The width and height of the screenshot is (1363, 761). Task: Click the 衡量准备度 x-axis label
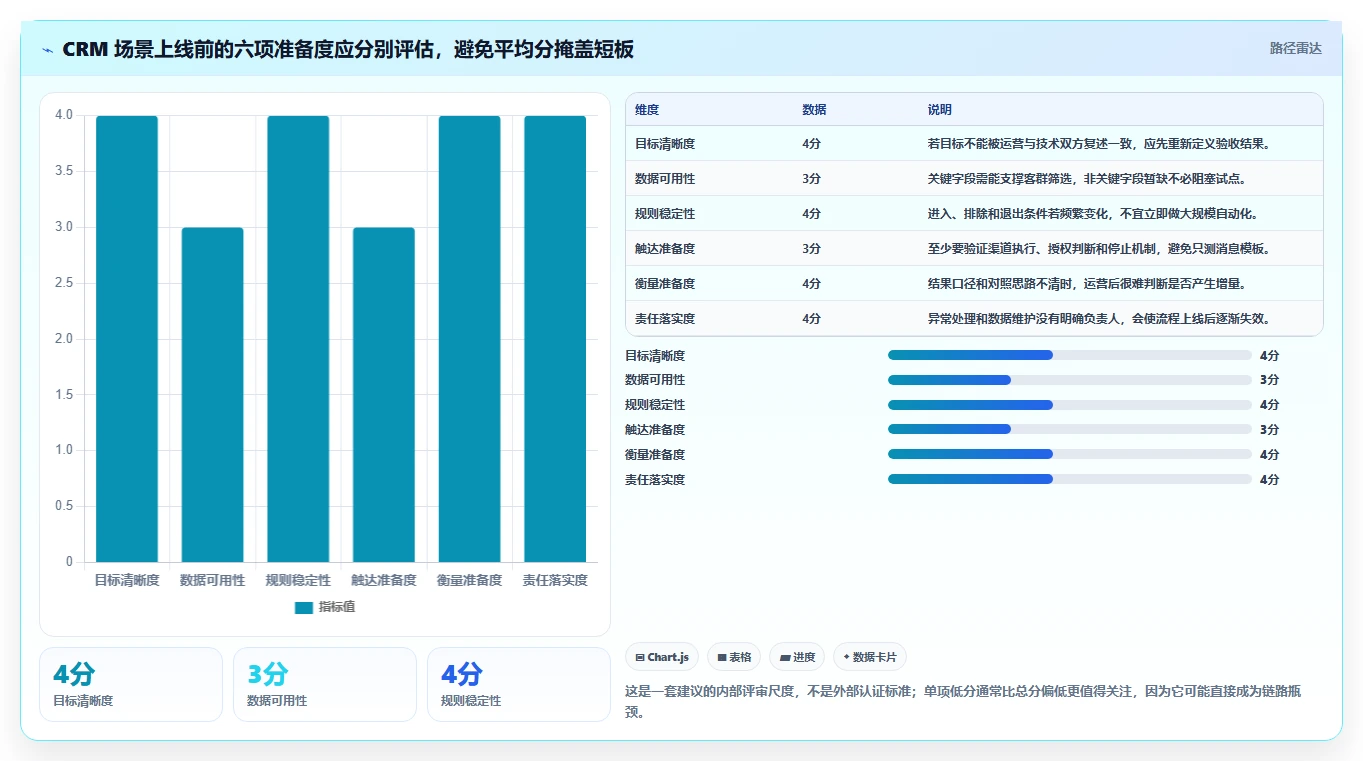pos(469,580)
